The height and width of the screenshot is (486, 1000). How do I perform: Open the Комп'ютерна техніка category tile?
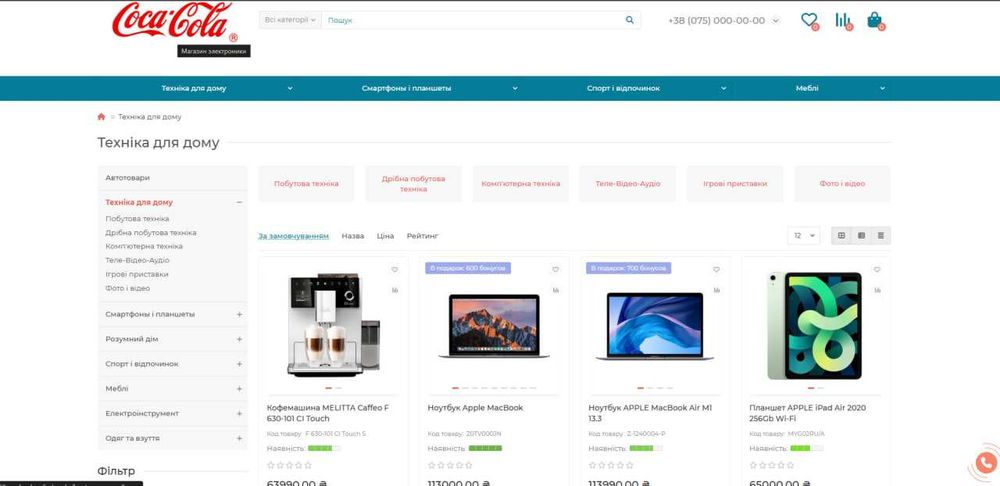[520, 184]
